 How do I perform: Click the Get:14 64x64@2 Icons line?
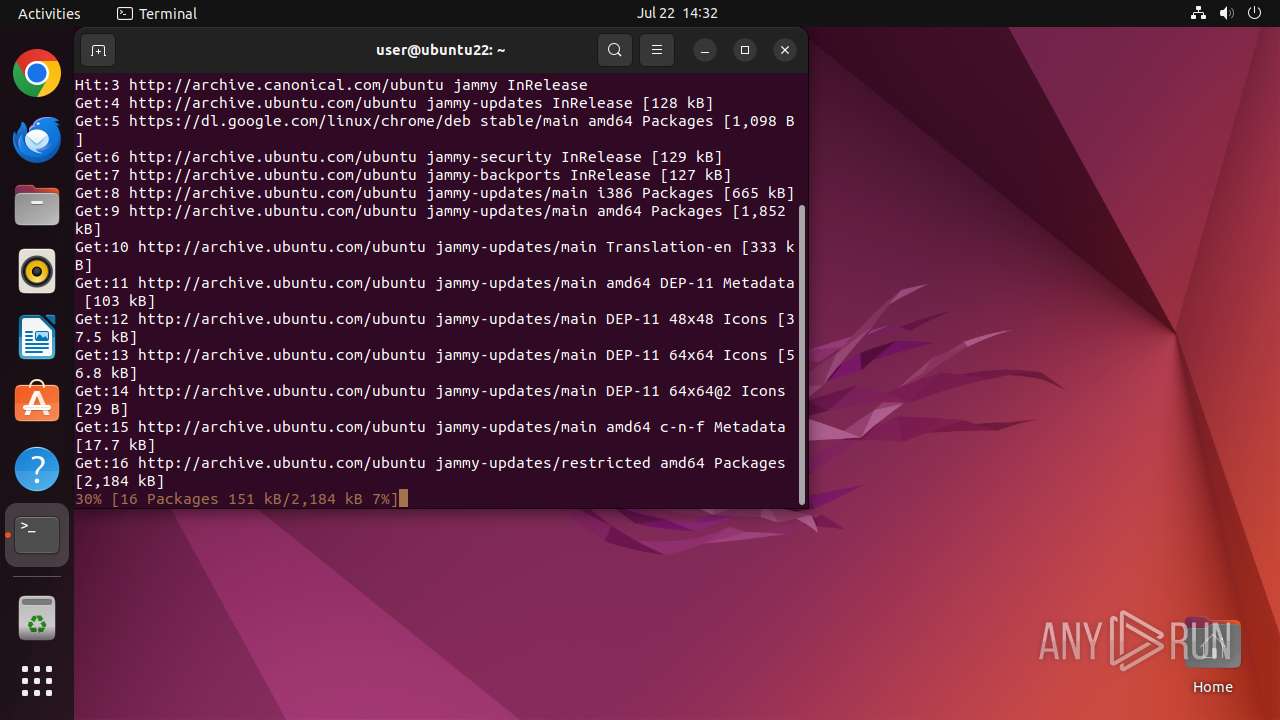430,400
